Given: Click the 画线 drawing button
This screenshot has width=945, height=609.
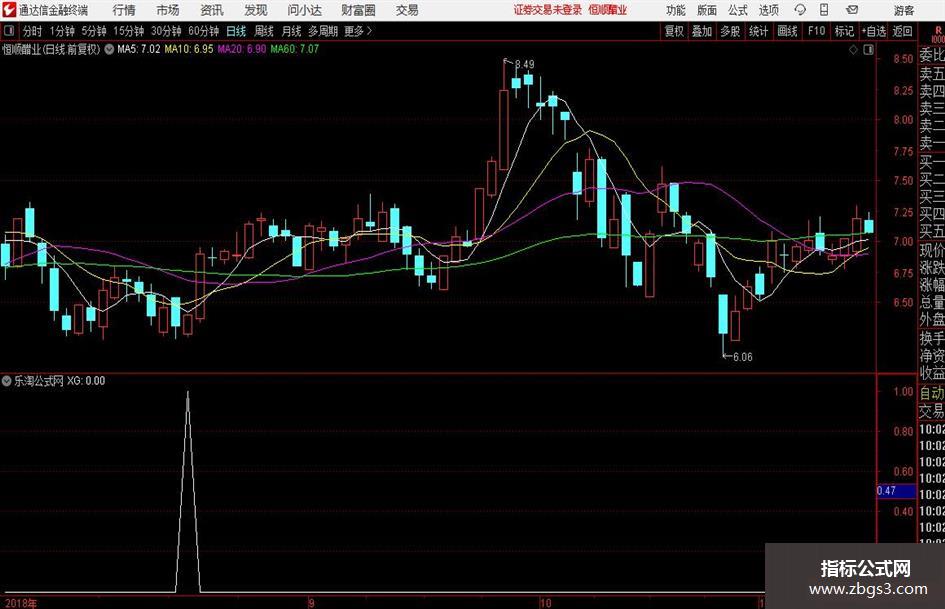Looking at the screenshot, I should (787, 31).
